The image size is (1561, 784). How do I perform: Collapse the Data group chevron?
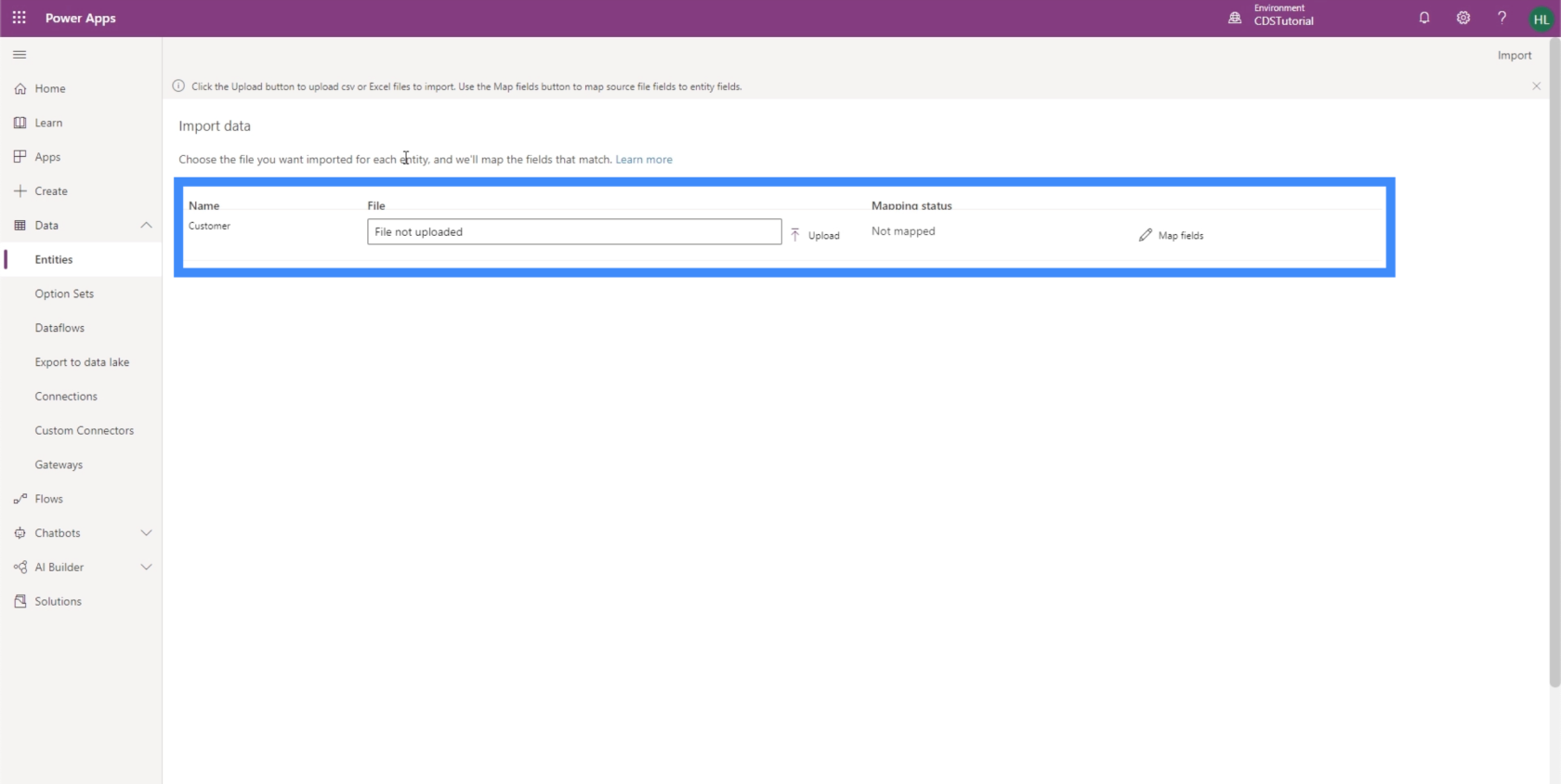[146, 226]
